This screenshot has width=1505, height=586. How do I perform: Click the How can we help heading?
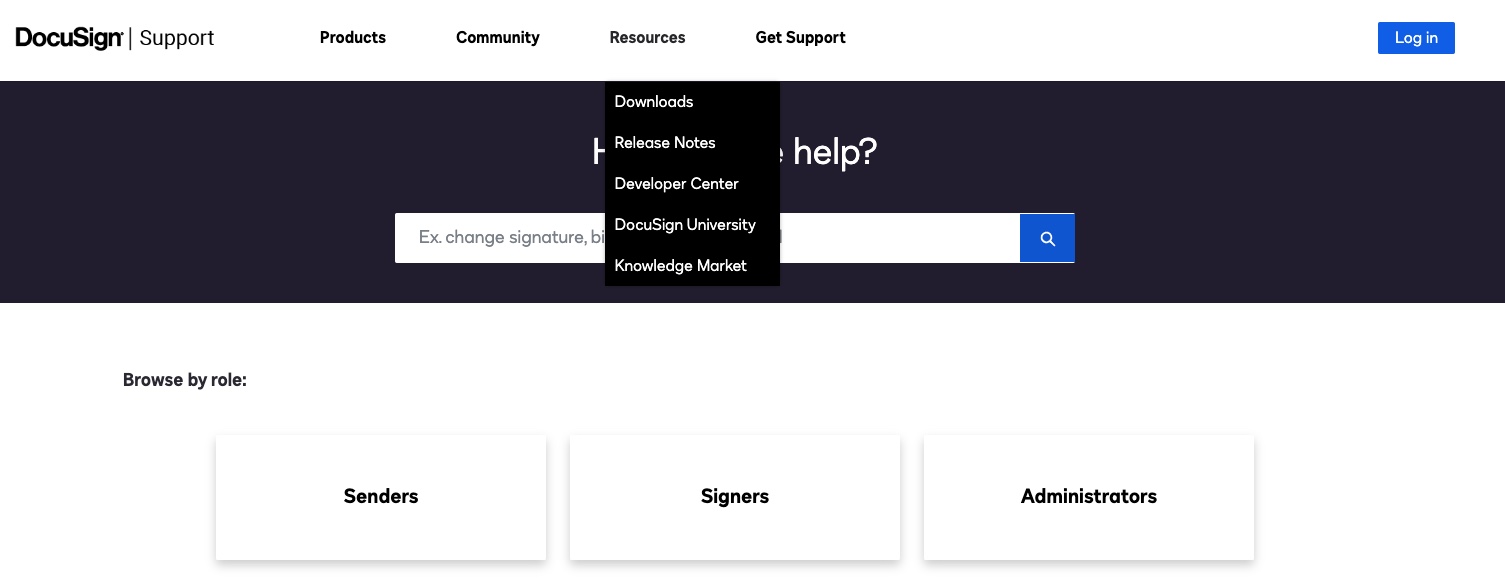(x=732, y=152)
